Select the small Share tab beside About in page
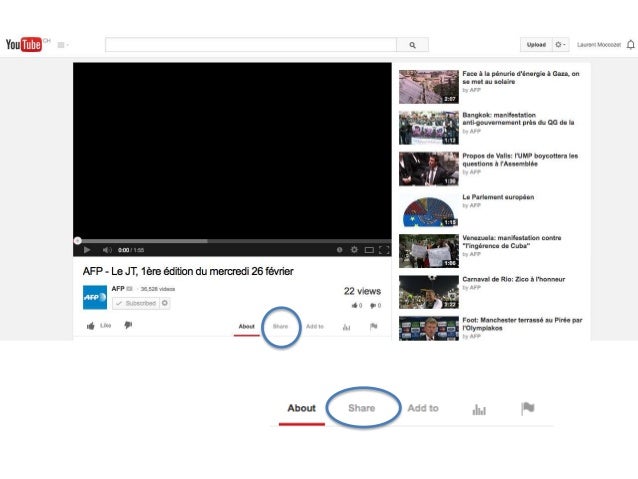The width and height of the screenshot is (638, 479). pos(280,326)
